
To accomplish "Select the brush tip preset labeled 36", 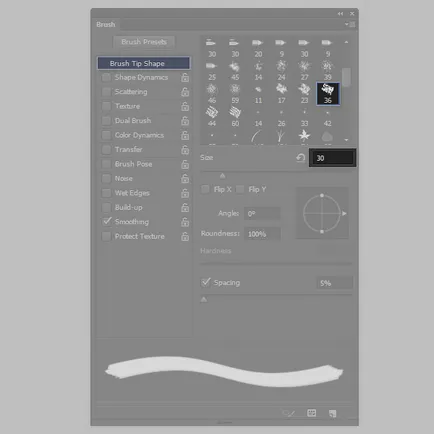I will click(x=328, y=94).
